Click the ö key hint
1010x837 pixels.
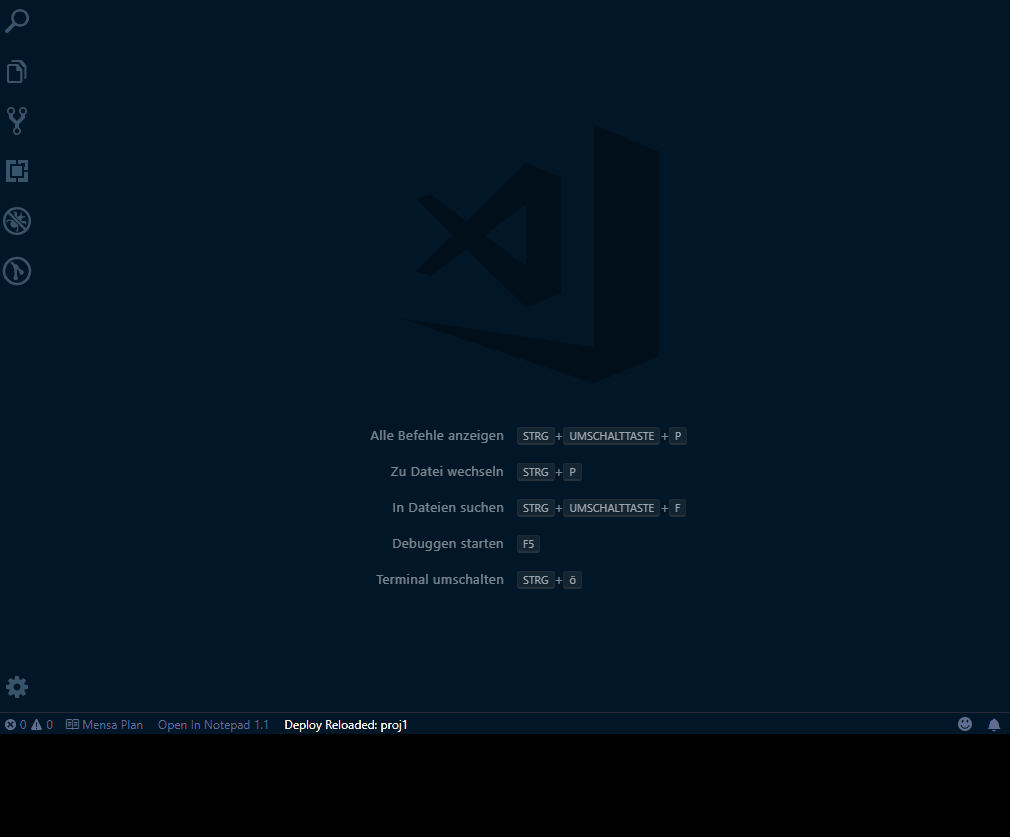click(573, 580)
